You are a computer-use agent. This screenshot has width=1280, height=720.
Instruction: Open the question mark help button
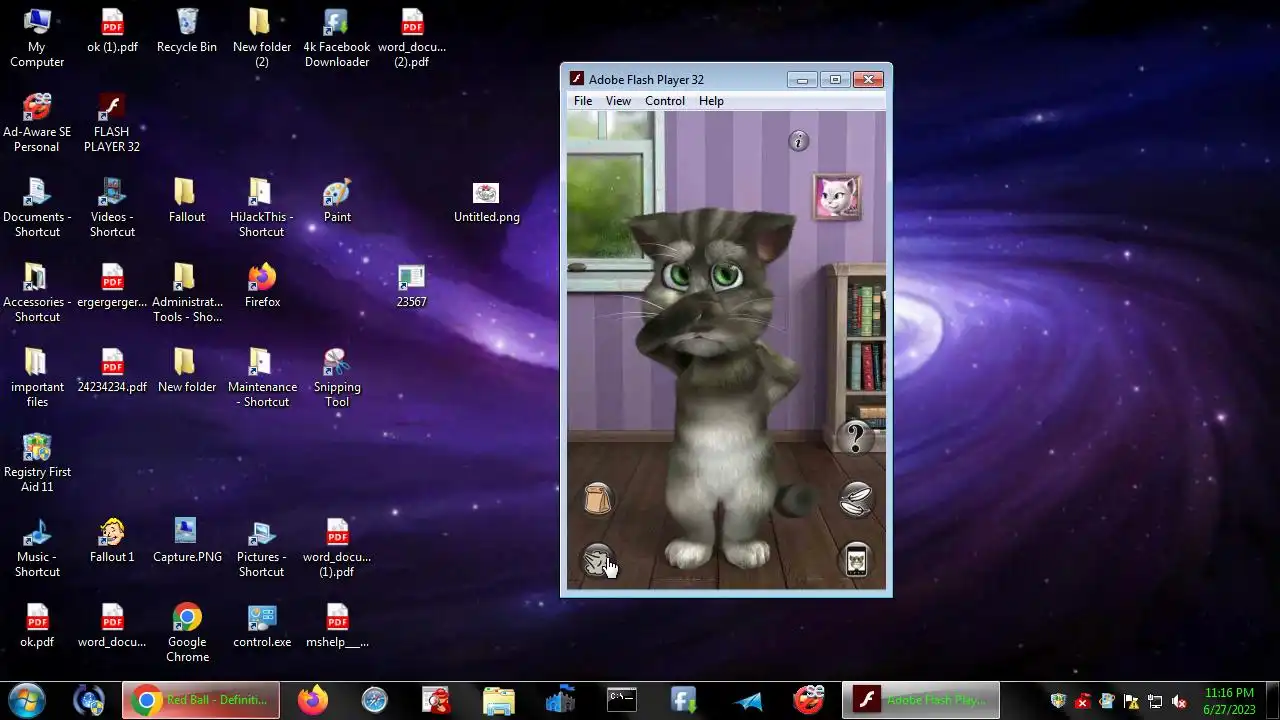(856, 438)
